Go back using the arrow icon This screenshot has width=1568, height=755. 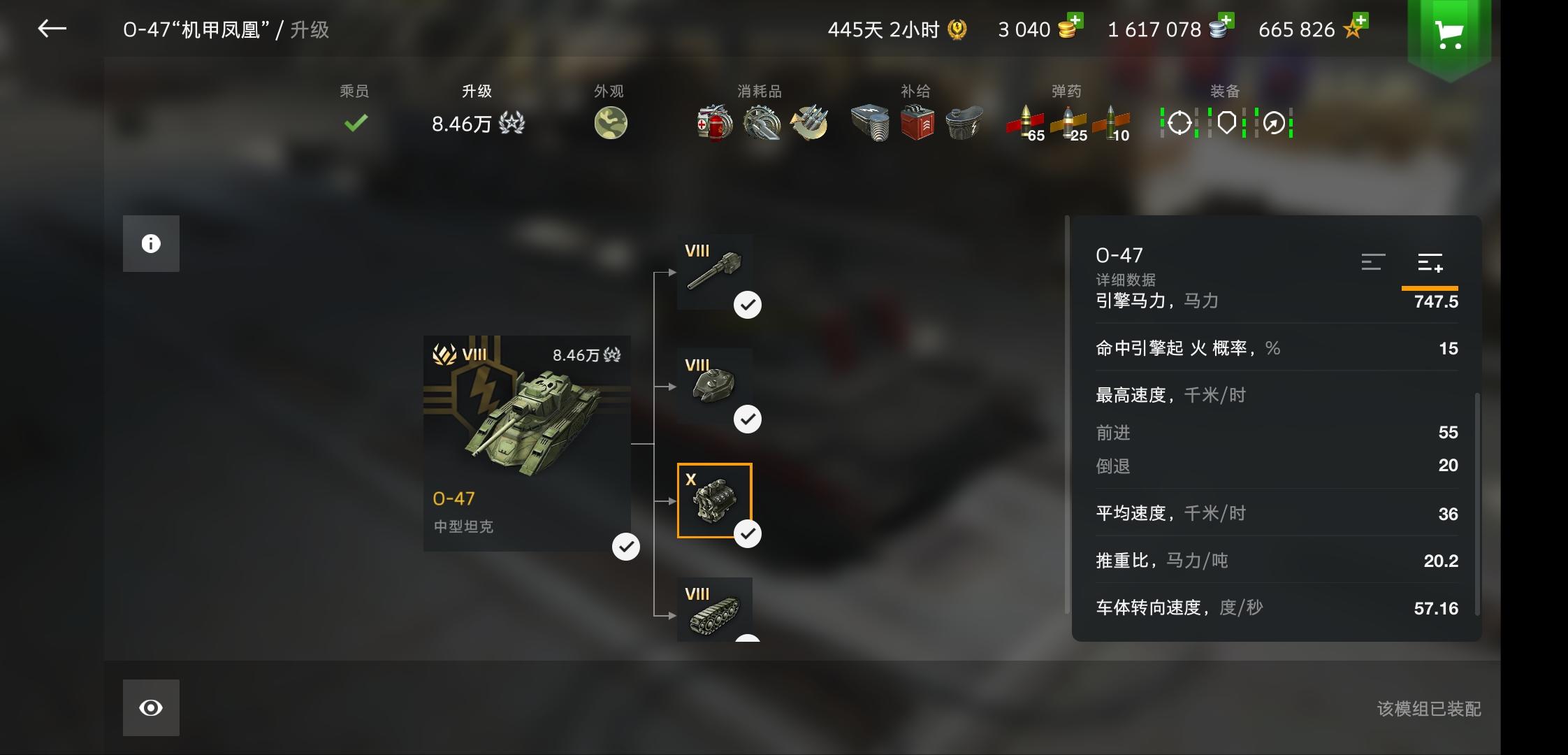tap(52, 29)
